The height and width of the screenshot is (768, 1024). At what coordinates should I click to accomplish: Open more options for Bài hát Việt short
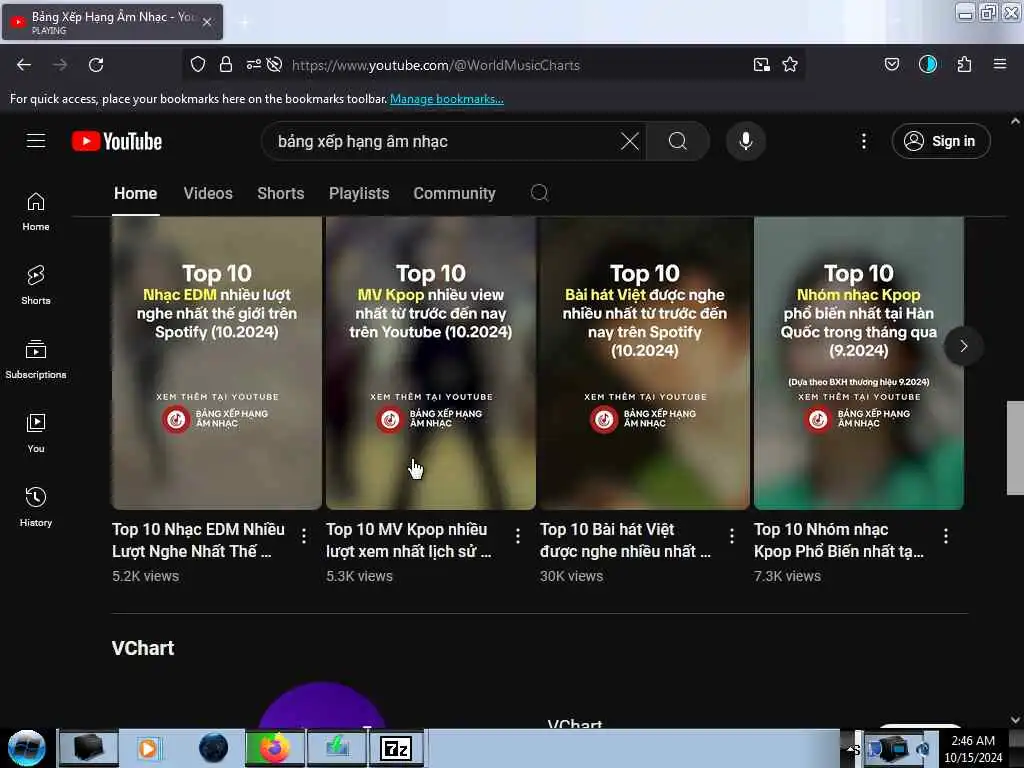pos(732,536)
